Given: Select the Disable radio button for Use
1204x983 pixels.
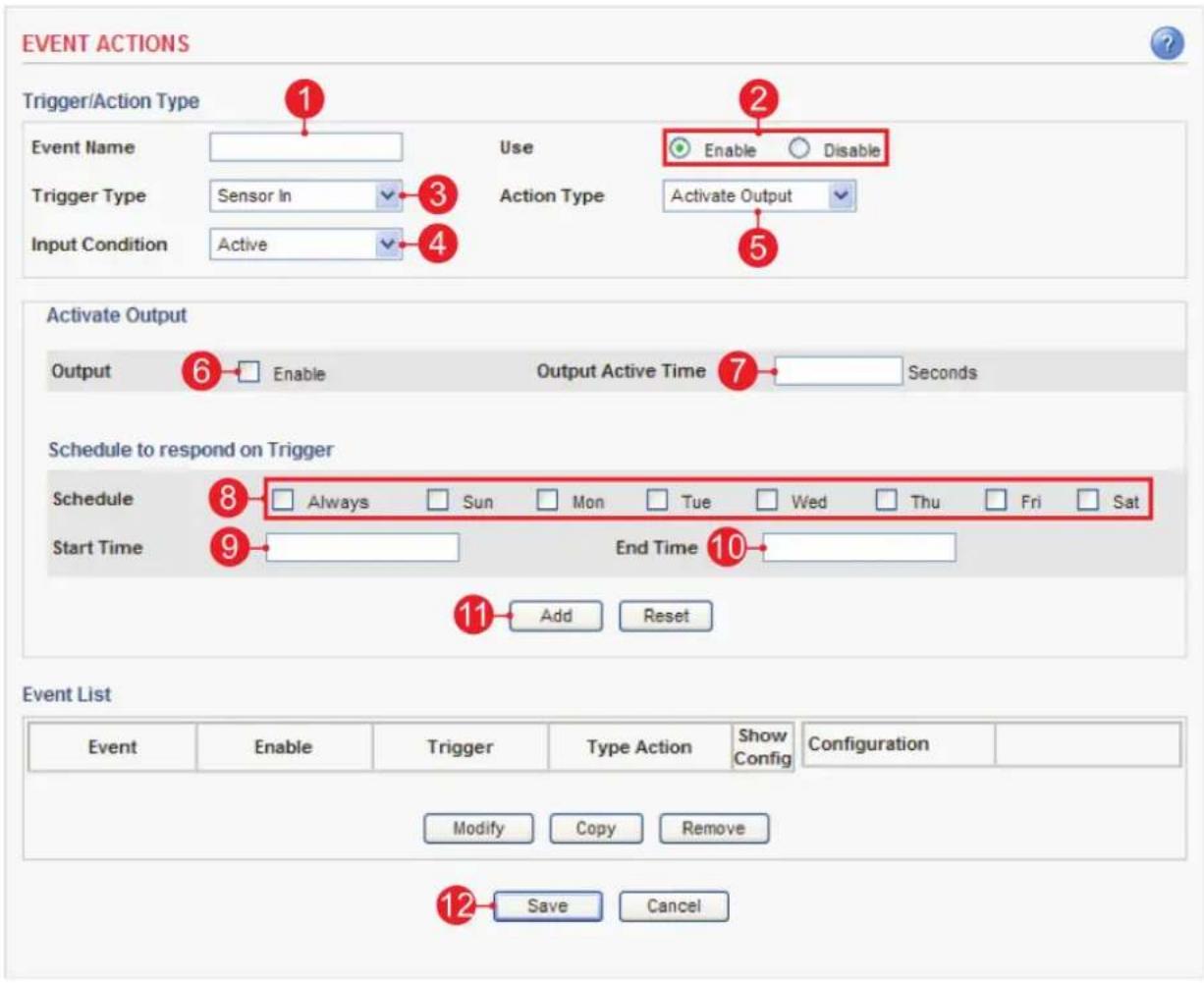Looking at the screenshot, I should tap(799, 149).
